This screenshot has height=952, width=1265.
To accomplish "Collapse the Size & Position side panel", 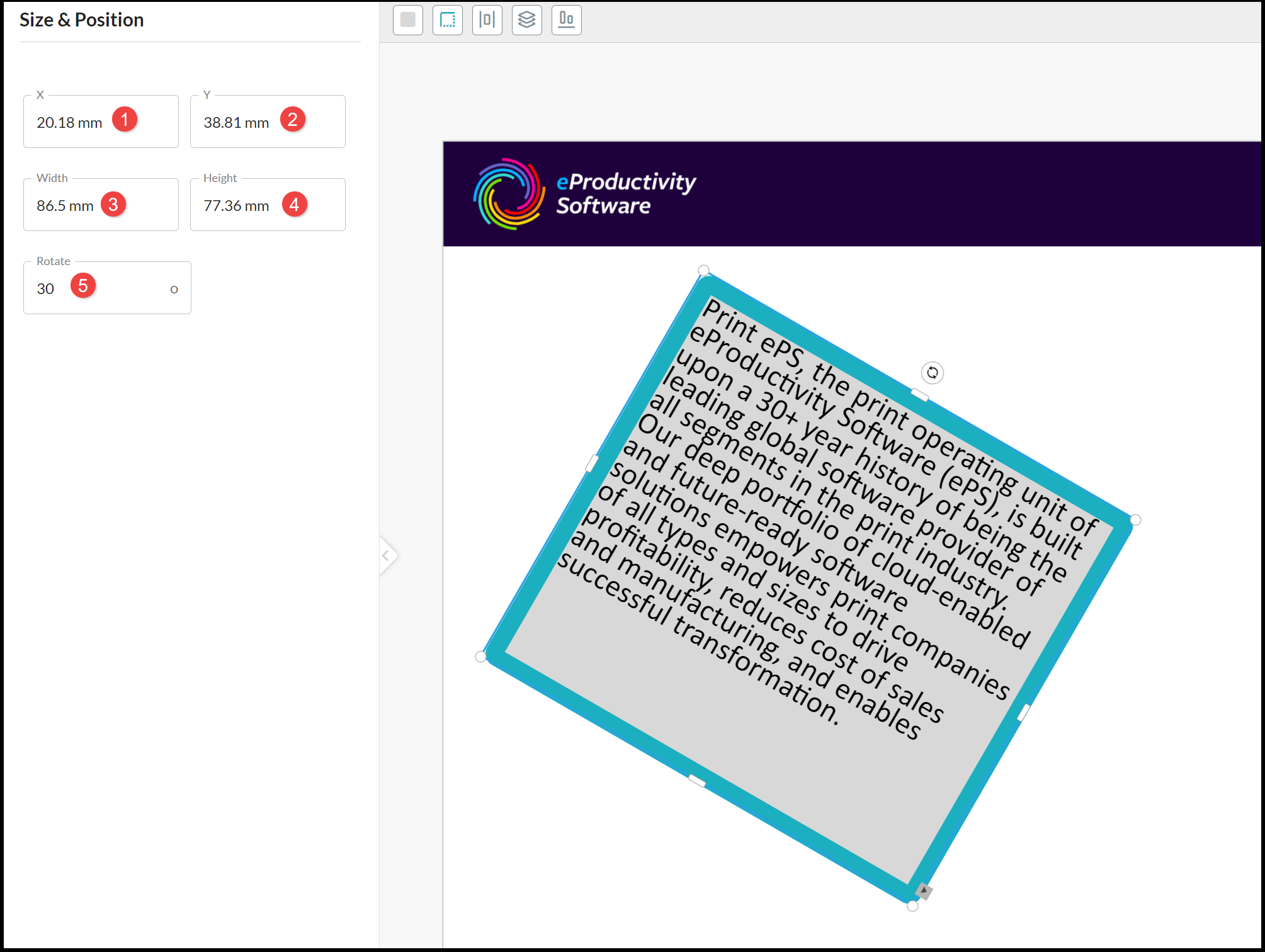I will click(x=386, y=555).
